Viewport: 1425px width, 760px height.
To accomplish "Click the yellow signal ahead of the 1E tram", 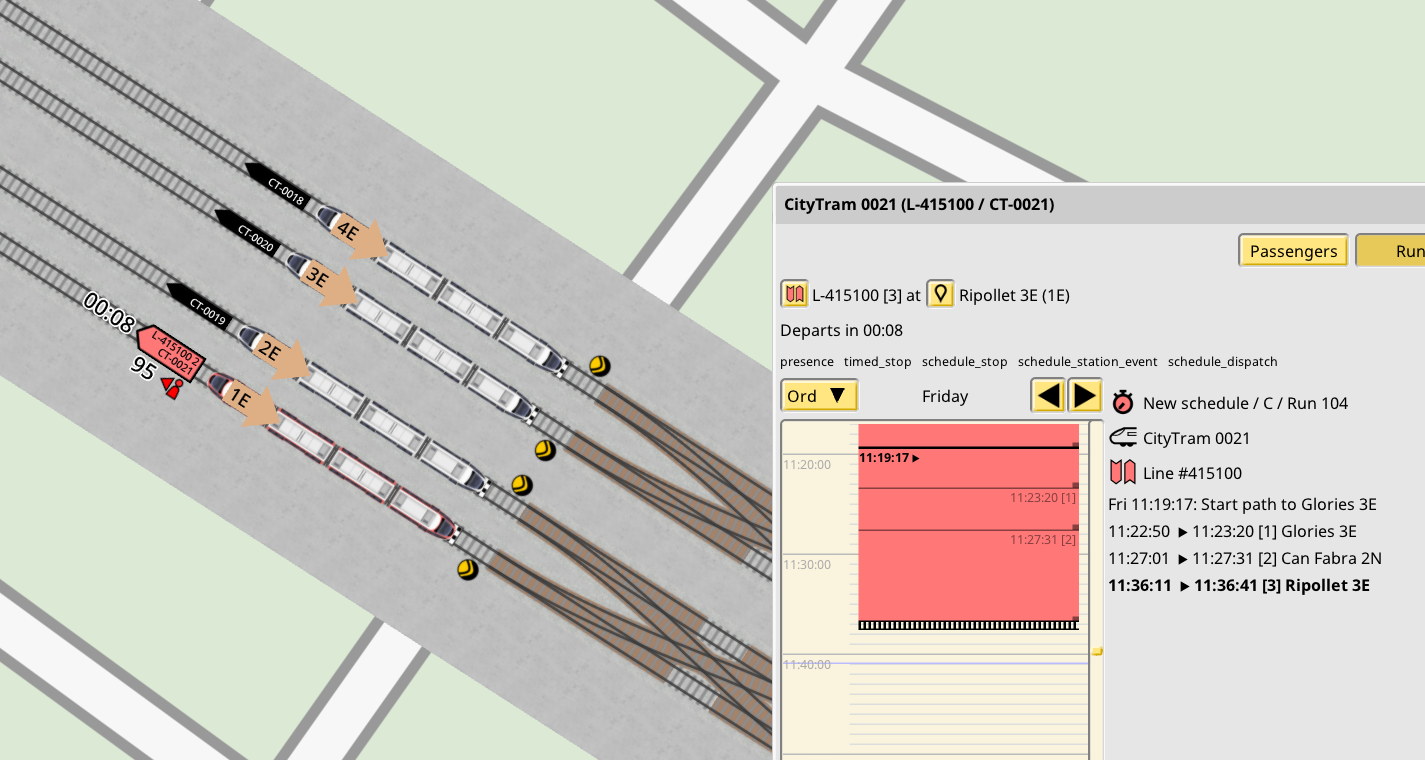I will 467,569.
